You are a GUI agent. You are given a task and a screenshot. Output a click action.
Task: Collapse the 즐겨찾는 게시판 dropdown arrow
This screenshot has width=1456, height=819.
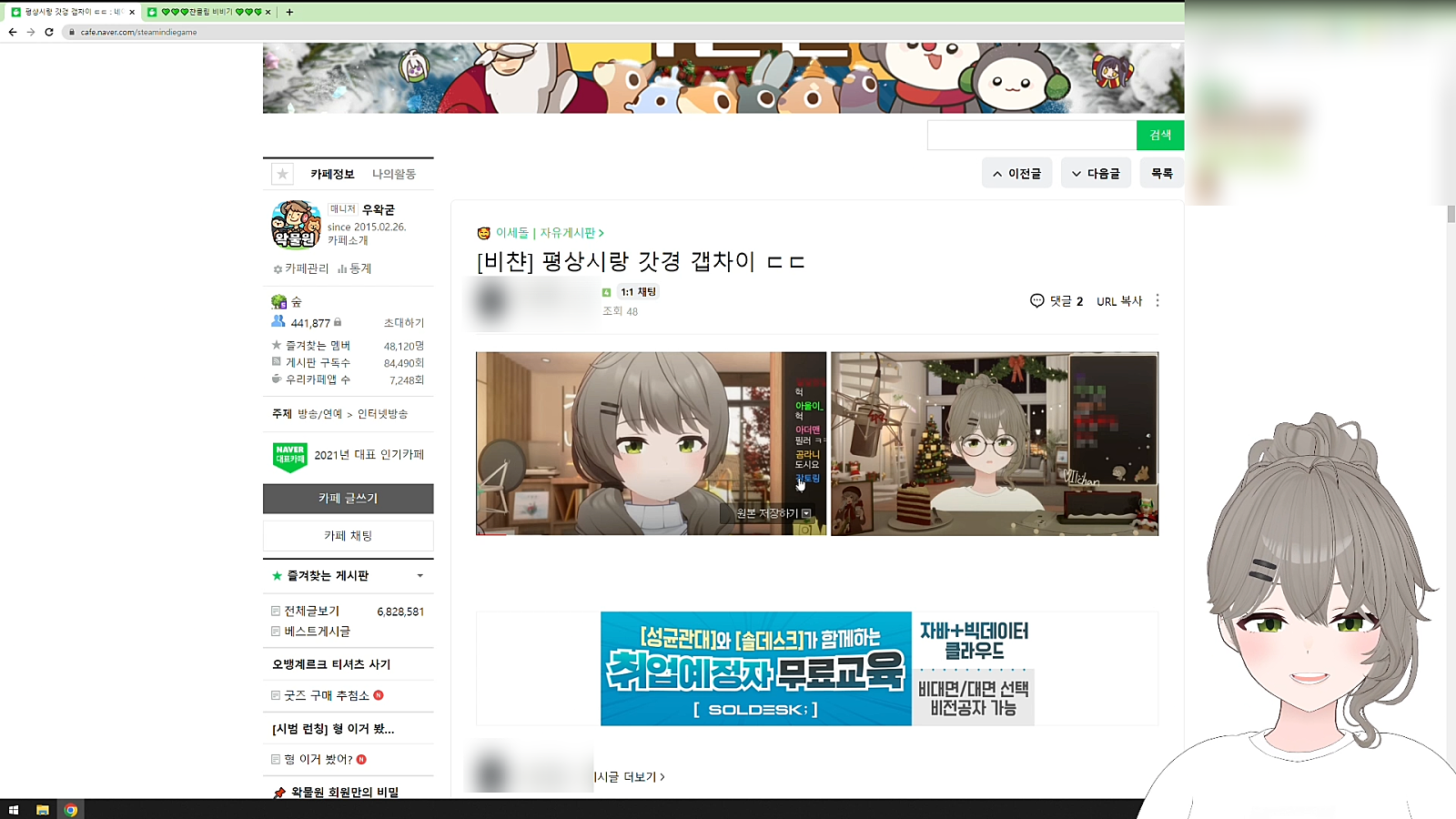click(420, 576)
